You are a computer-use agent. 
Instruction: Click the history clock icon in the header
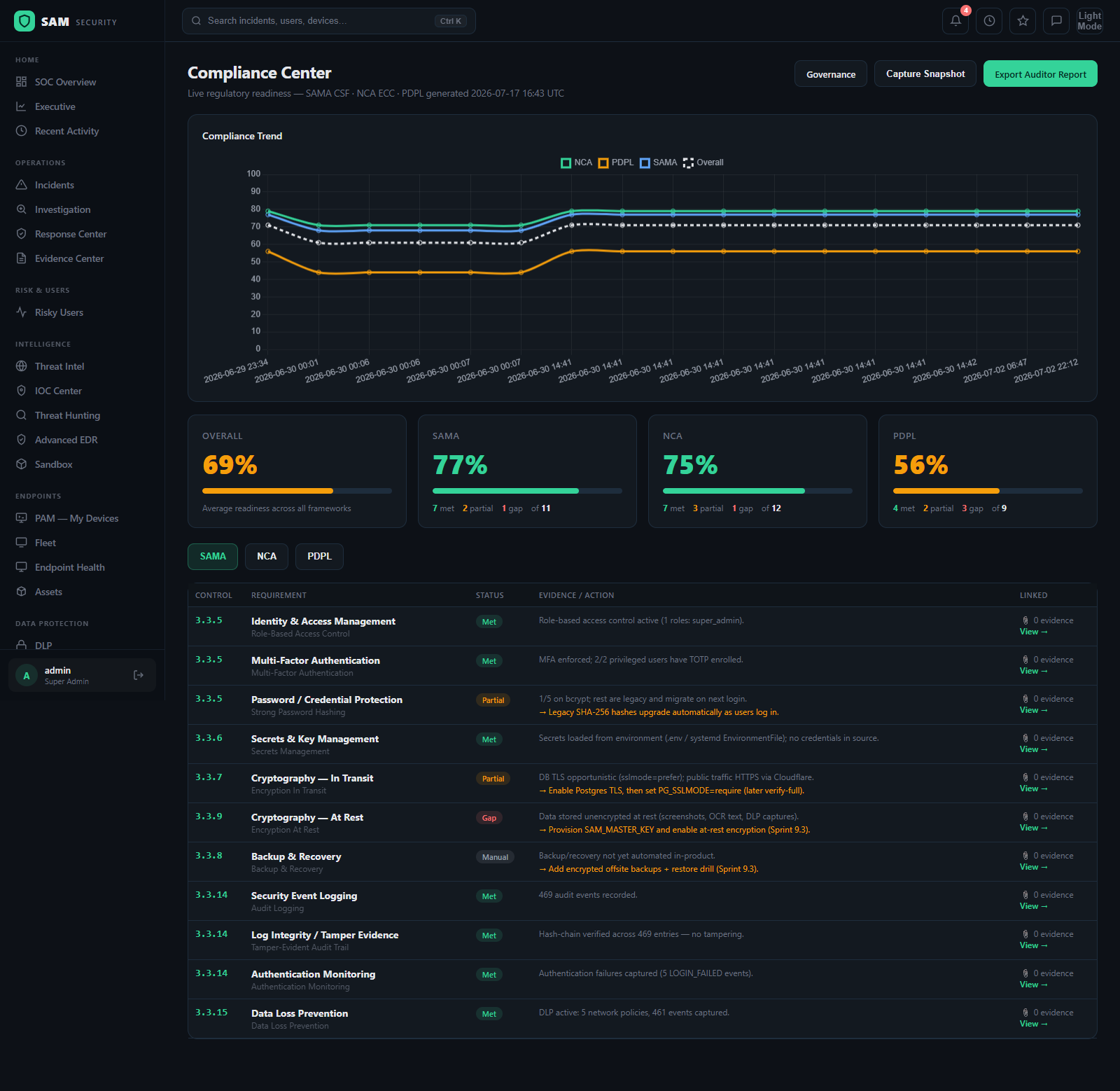989,21
